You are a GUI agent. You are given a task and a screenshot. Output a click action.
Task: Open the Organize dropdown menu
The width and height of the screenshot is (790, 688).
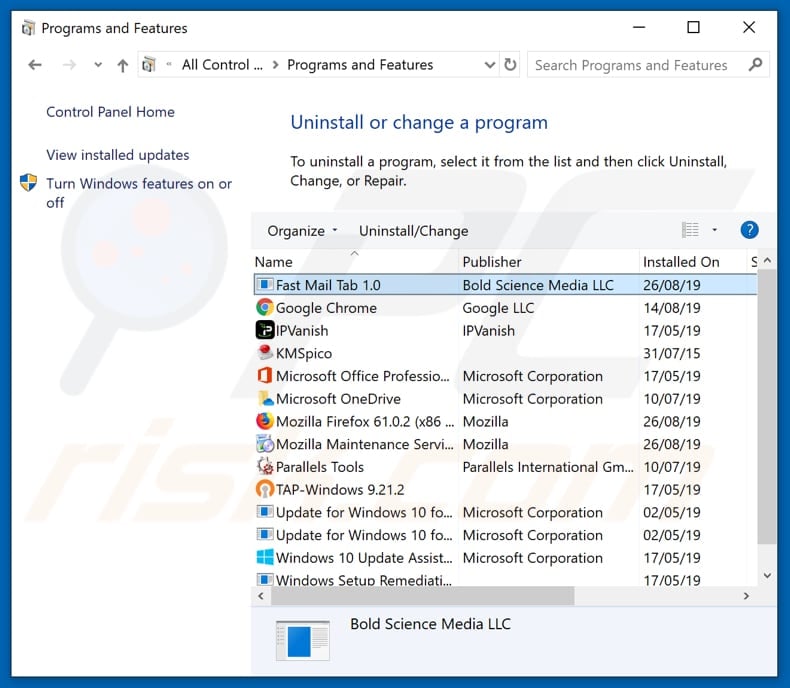click(x=302, y=231)
